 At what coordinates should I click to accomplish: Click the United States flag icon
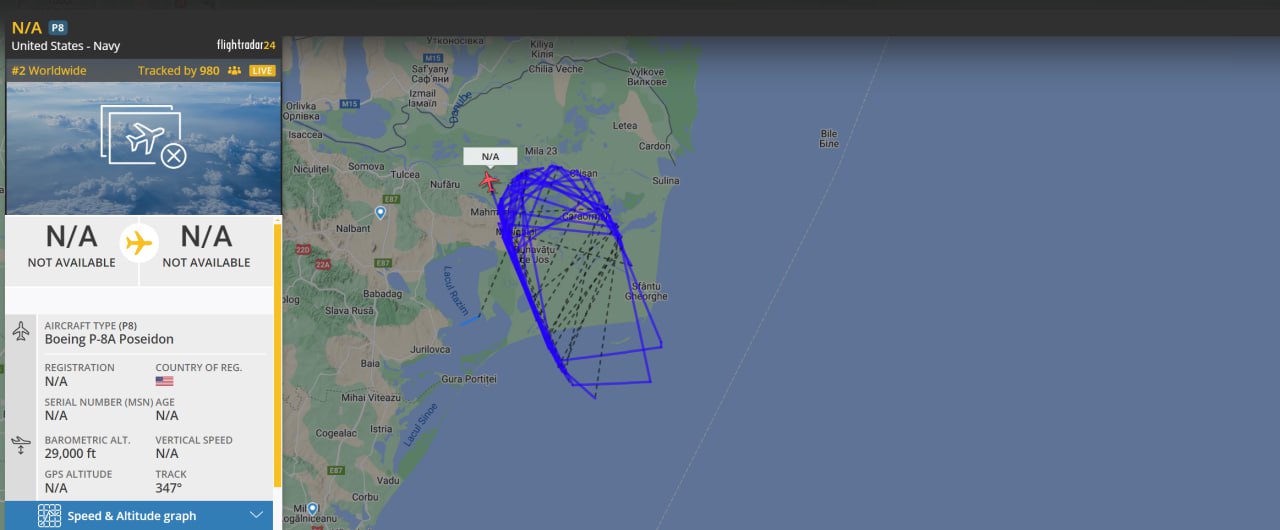pyautogui.click(x=164, y=381)
